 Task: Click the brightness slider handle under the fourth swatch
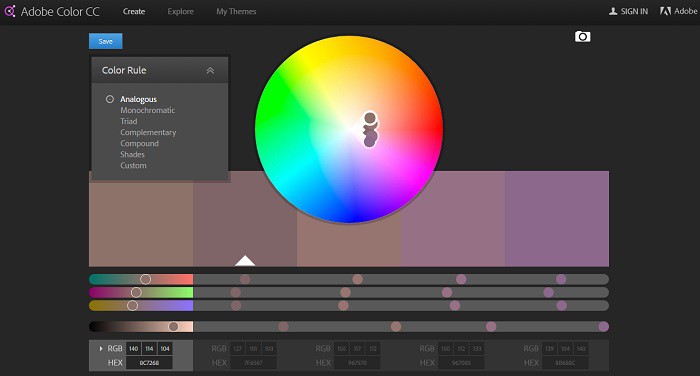click(491, 326)
